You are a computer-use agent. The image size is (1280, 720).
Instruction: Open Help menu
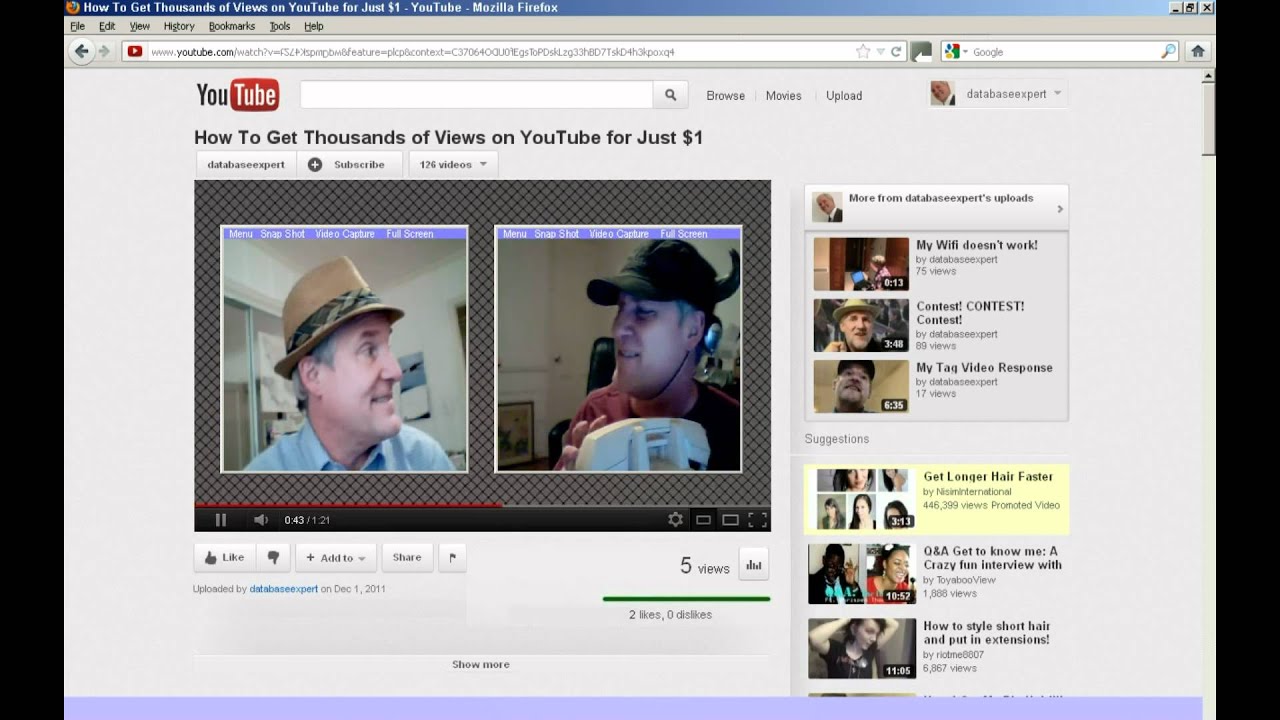(314, 26)
